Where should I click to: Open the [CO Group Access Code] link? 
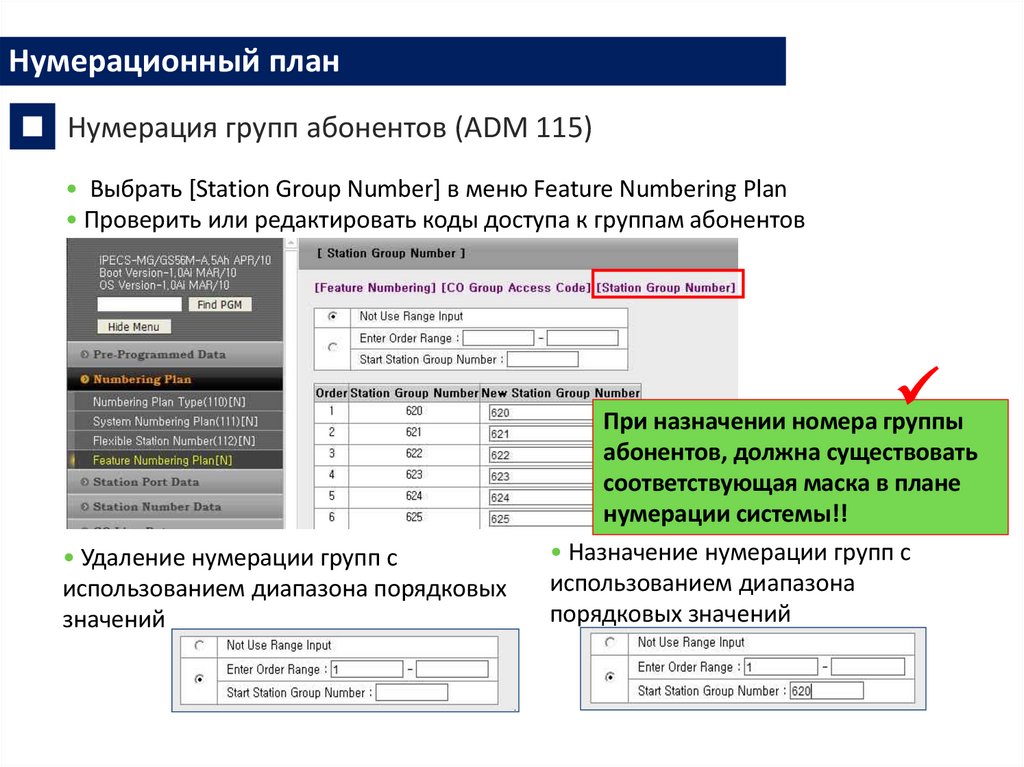pos(516,287)
